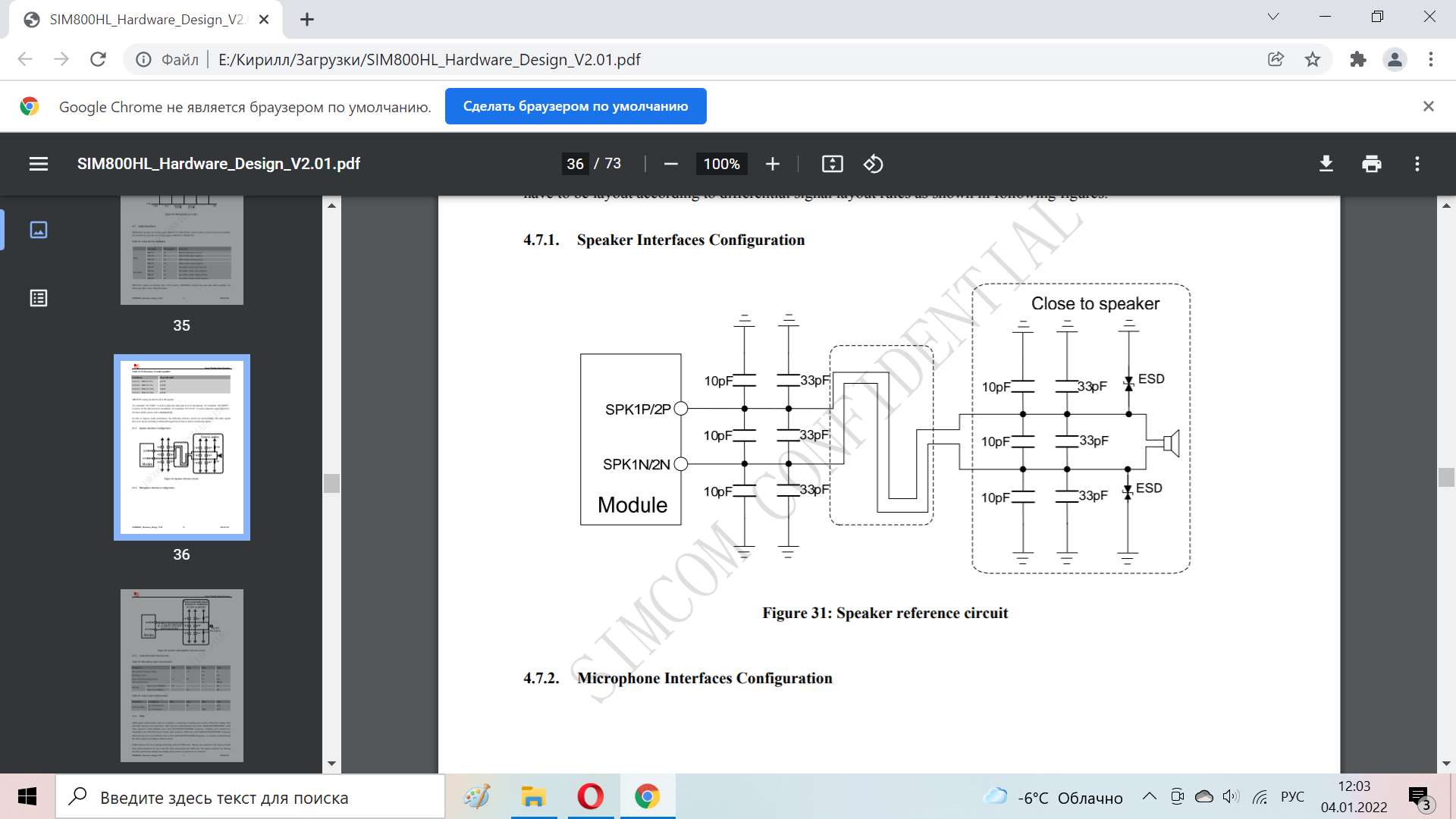Image resolution: width=1456 pixels, height=819 pixels.
Task: Open the tab search dropdown arrow
Action: pyautogui.click(x=1273, y=17)
